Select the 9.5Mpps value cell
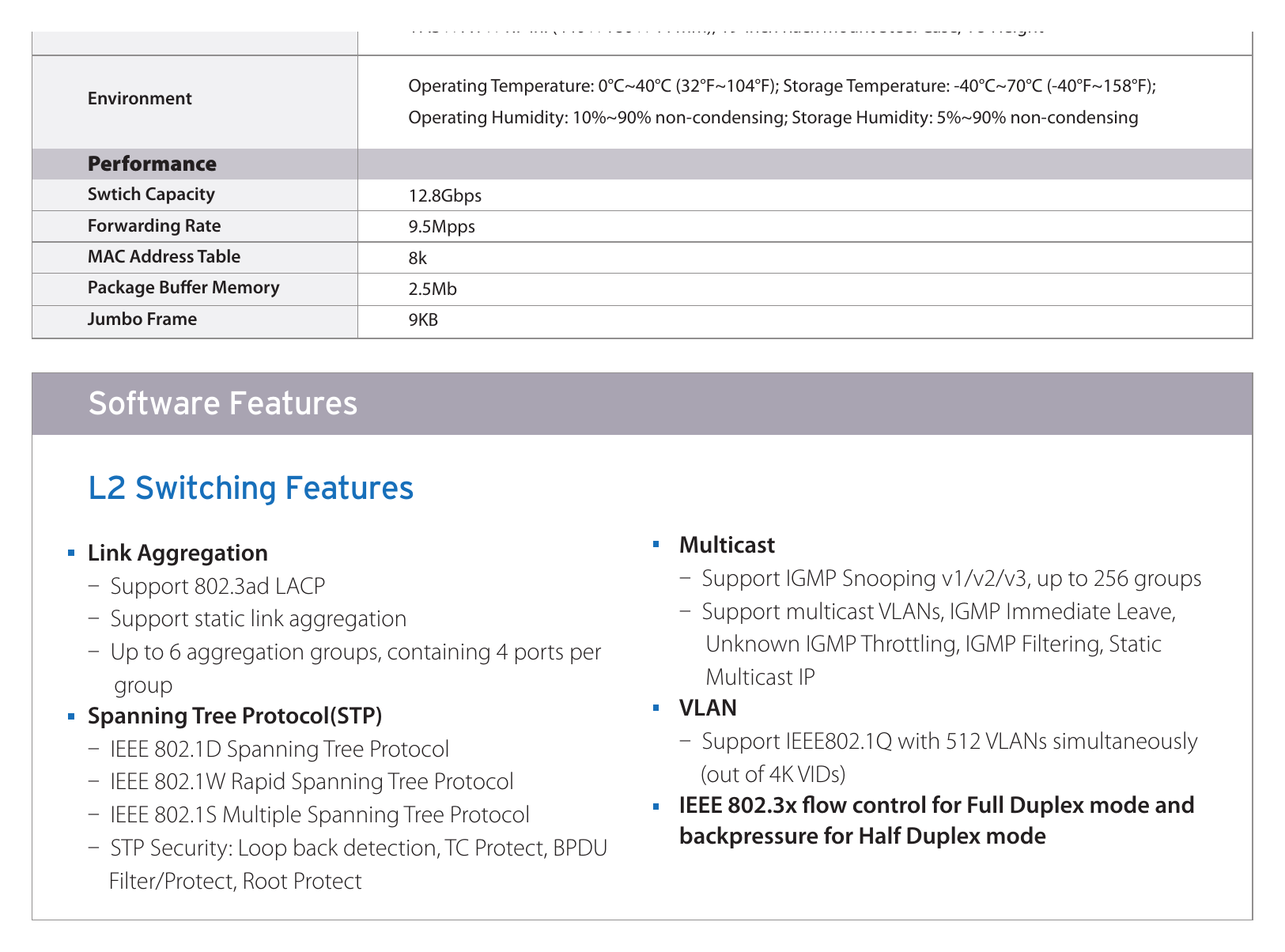The width and height of the screenshot is (1285, 952). click(x=805, y=227)
